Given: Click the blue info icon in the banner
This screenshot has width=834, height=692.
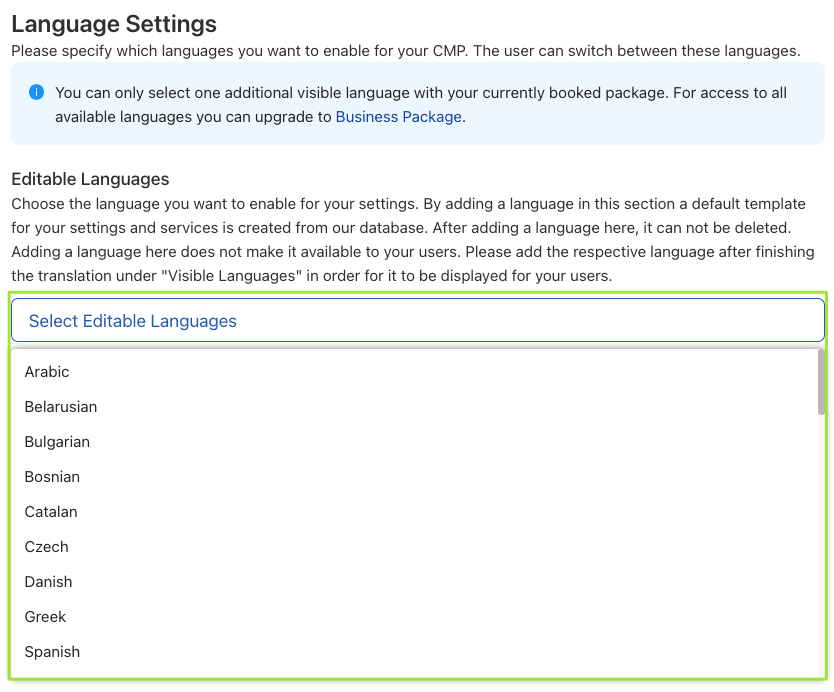Looking at the screenshot, I should pos(37,93).
